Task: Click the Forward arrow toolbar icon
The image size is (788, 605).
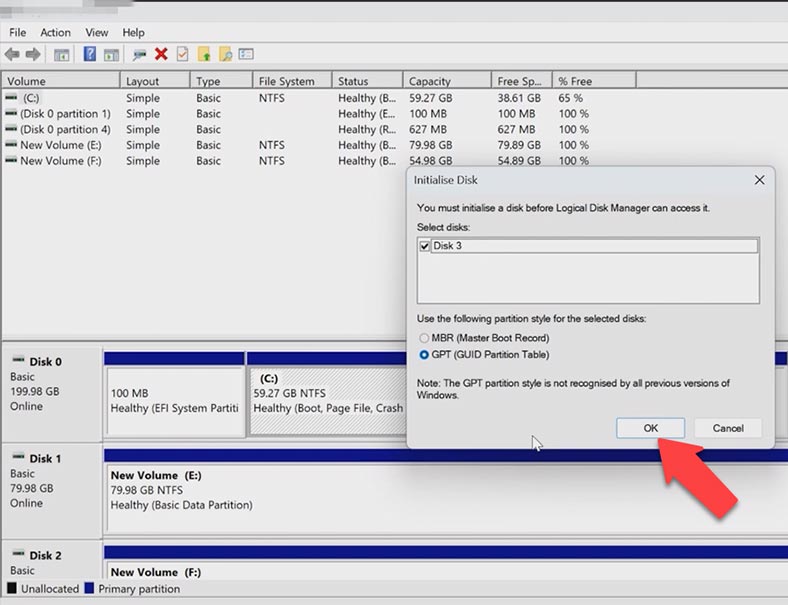Action: 33,54
